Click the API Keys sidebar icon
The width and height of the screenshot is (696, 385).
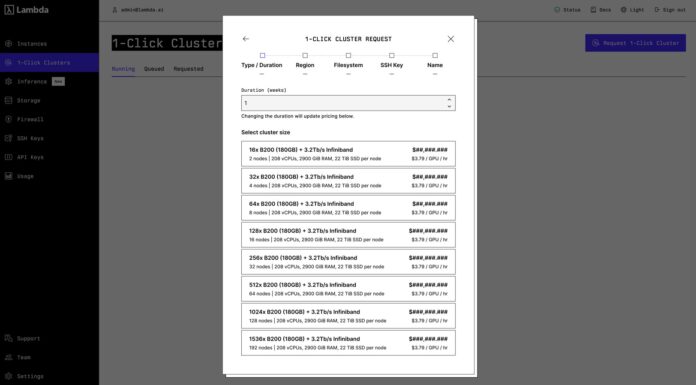[x=8, y=157]
